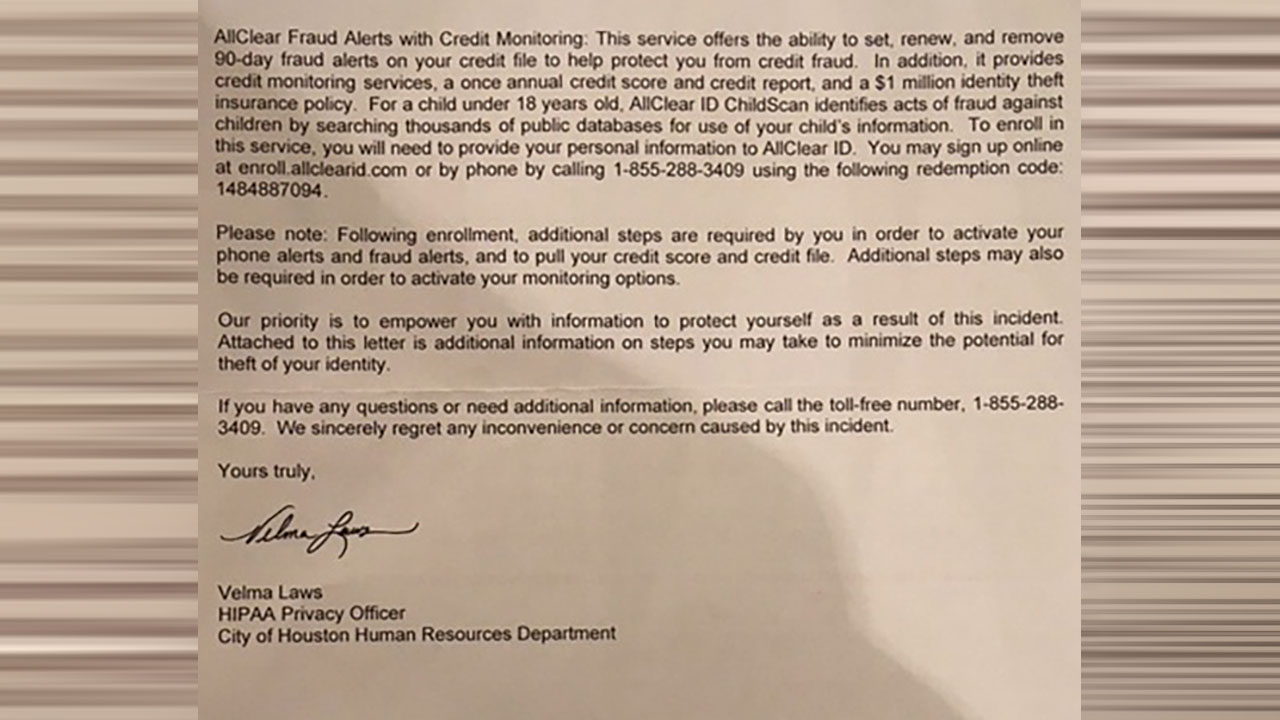Select the redemption code 1484887094
The width and height of the screenshot is (1280, 720).
270,189
